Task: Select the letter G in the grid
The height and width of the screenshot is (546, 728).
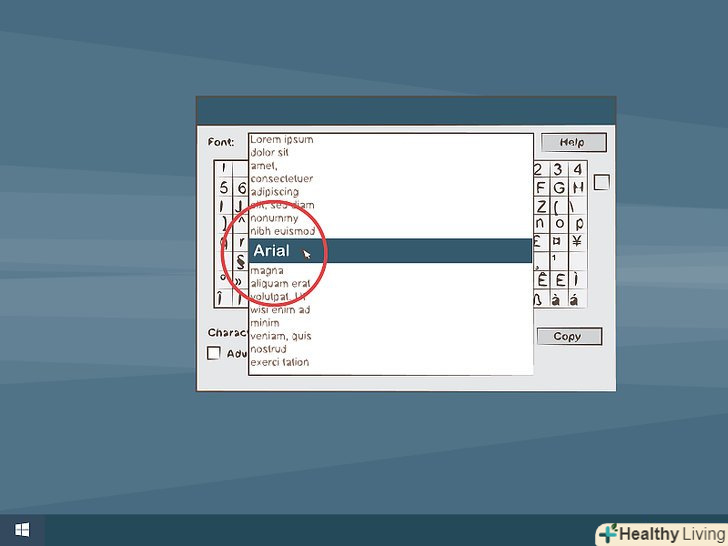Action: pos(559,188)
